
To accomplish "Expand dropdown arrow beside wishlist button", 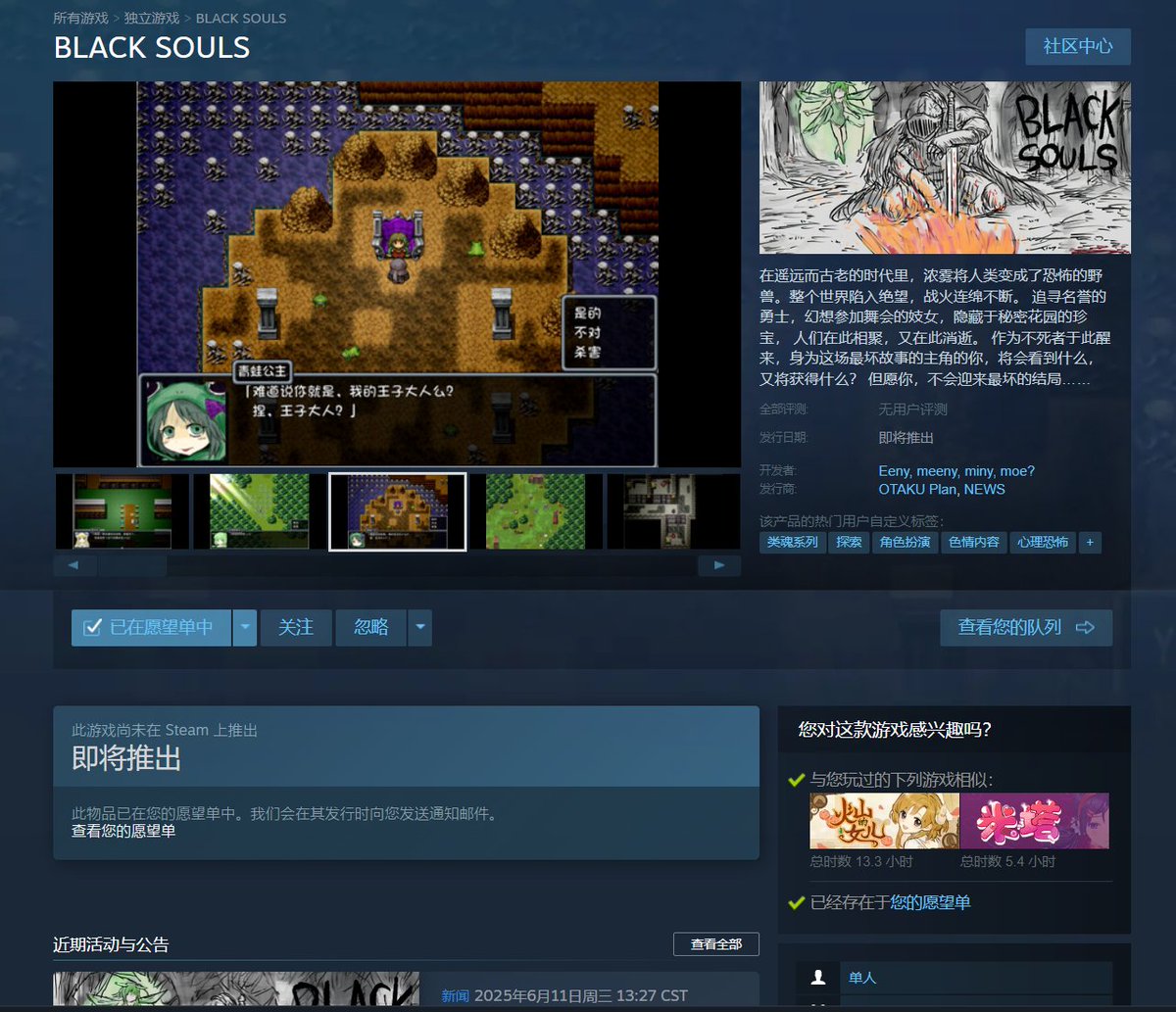I will click(245, 628).
